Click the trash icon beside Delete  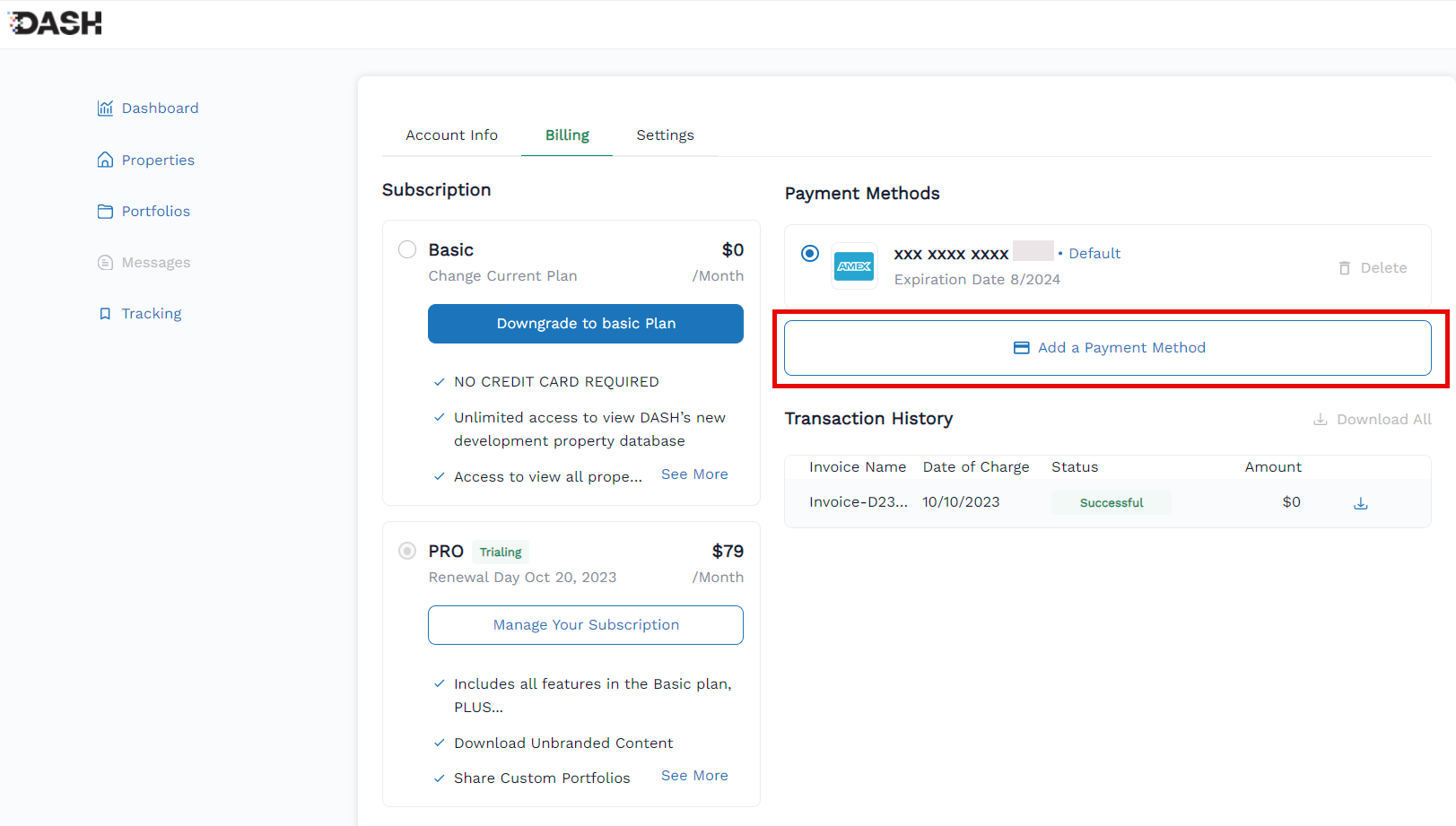[1345, 268]
